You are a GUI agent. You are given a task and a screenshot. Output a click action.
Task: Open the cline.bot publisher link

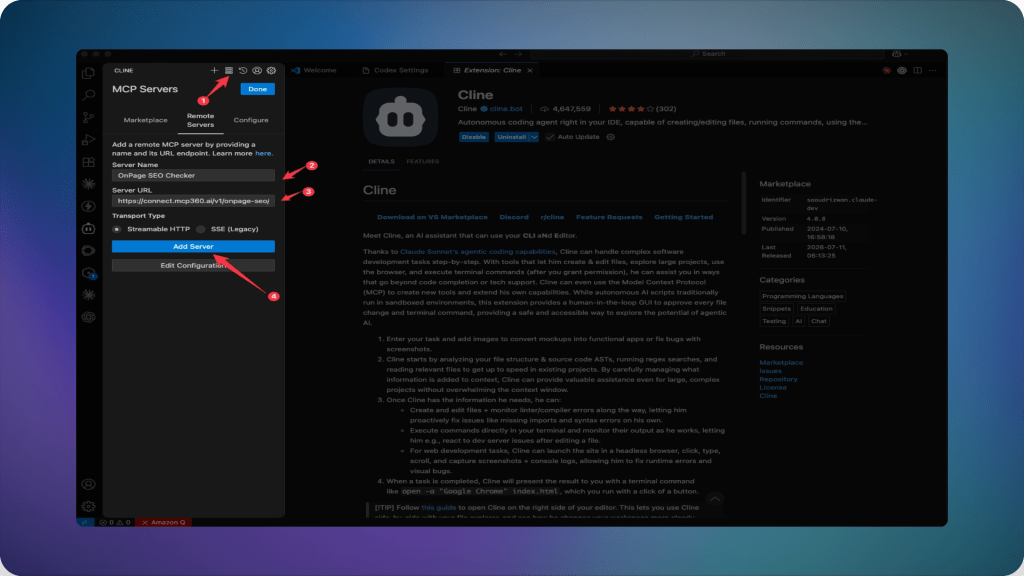click(506, 109)
